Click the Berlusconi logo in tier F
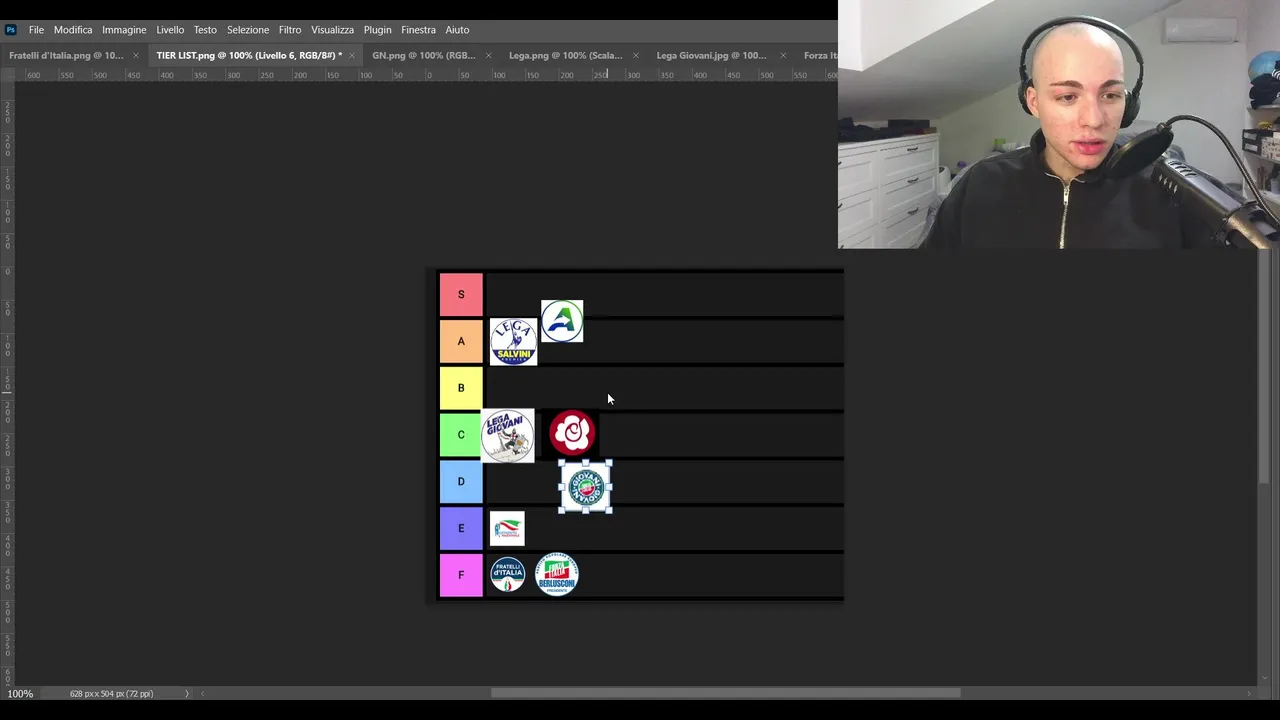This screenshot has height=720, width=1280. [x=557, y=574]
